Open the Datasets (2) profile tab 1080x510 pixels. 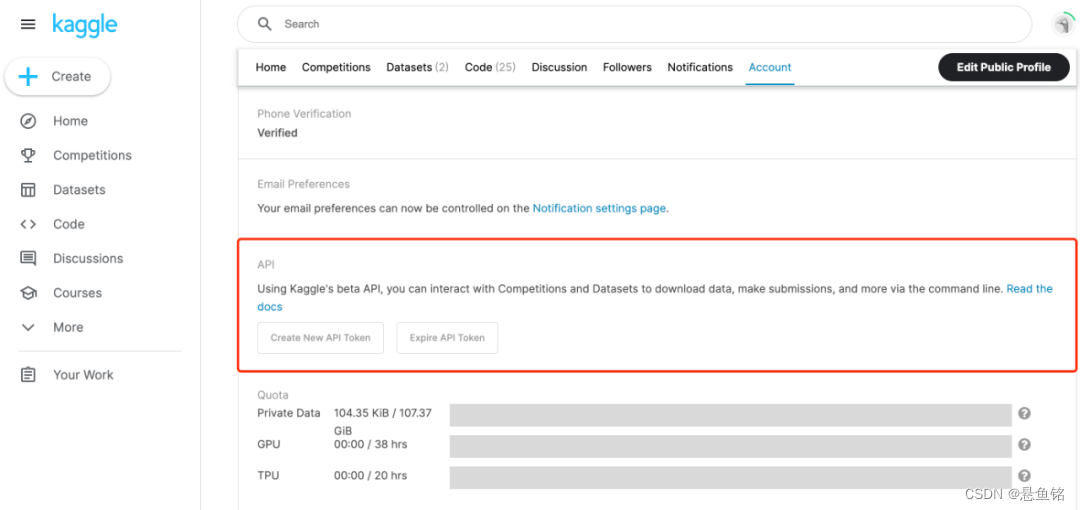click(x=417, y=67)
